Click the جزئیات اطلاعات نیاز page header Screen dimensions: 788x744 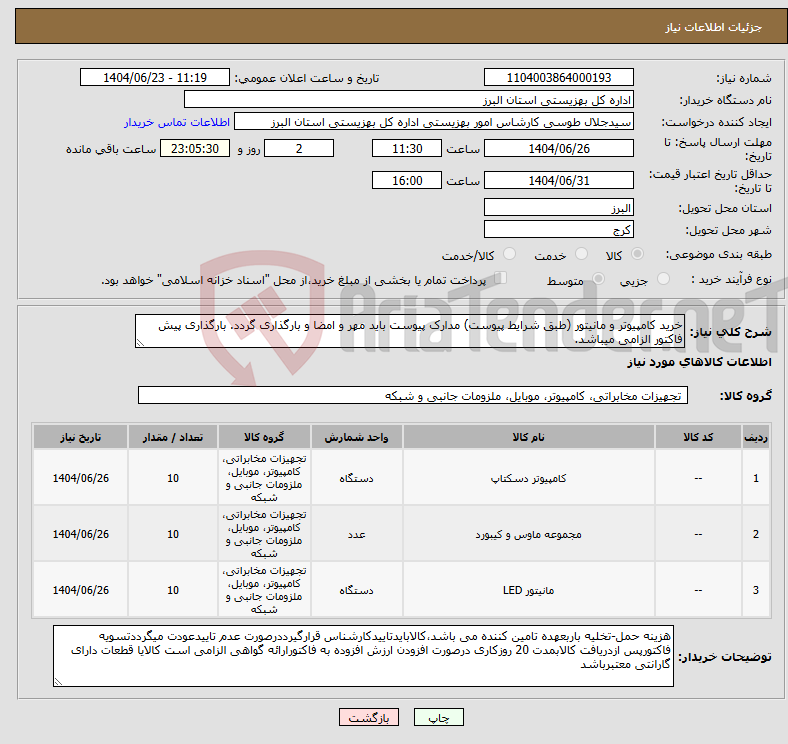pyautogui.click(x=714, y=27)
